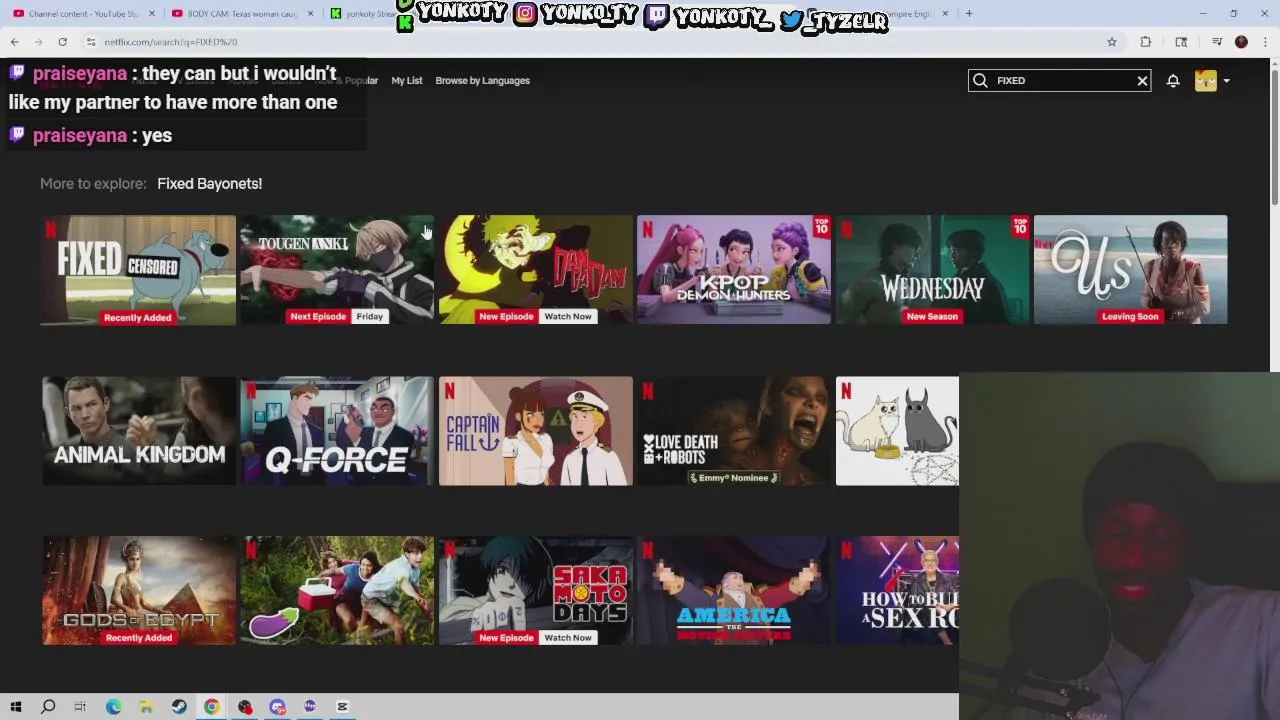Viewport: 1280px width, 720px height.
Task: Open the Tougen Anki title card
Action: pyautogui.click(x=337, y=270)
